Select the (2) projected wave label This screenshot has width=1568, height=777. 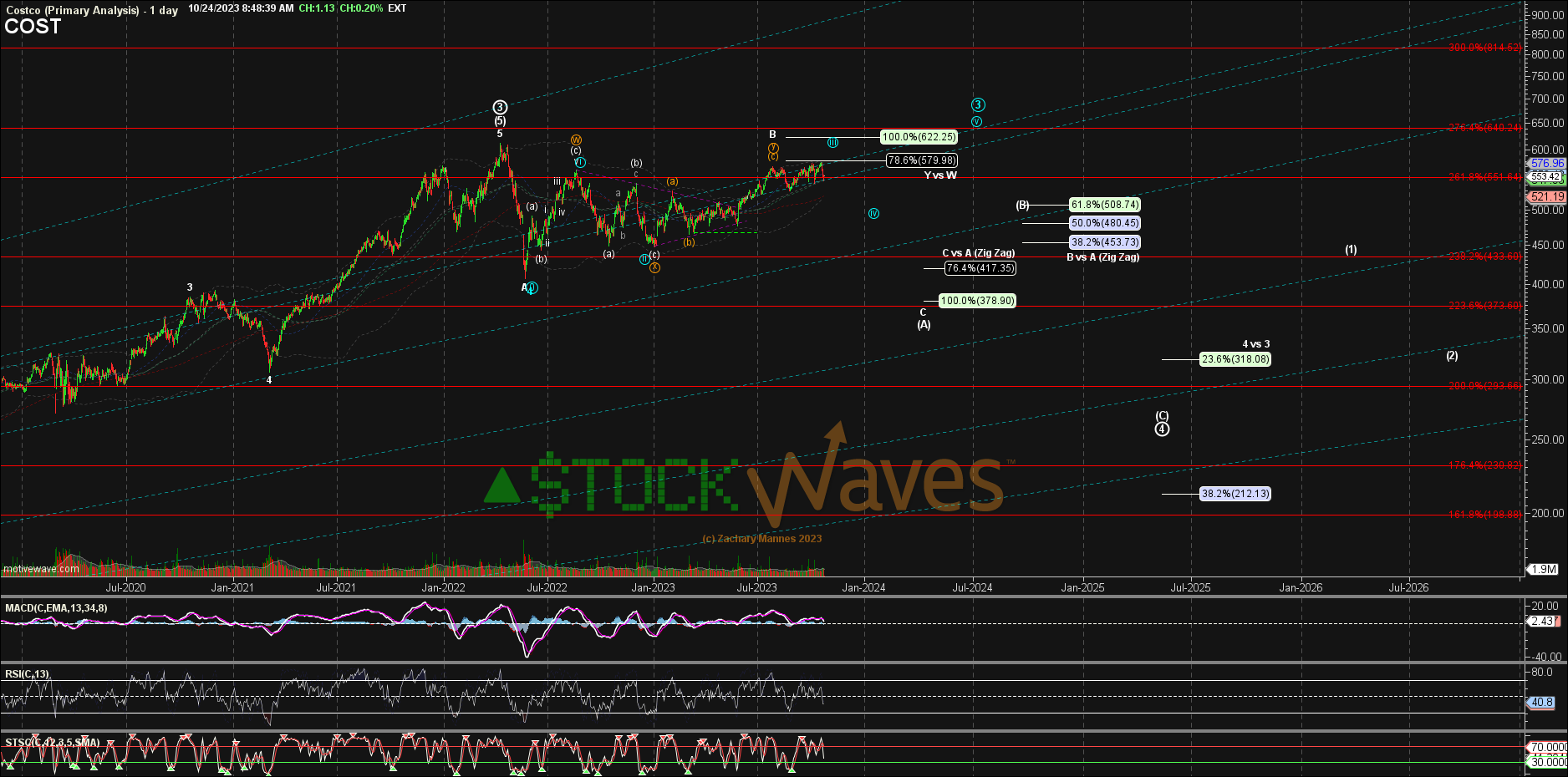tap(1452, 356)
